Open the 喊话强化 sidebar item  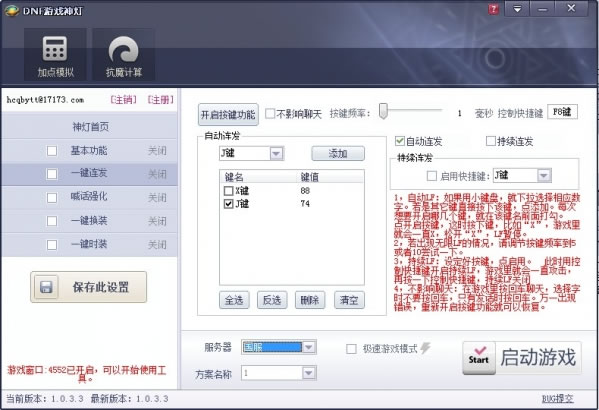90,197
